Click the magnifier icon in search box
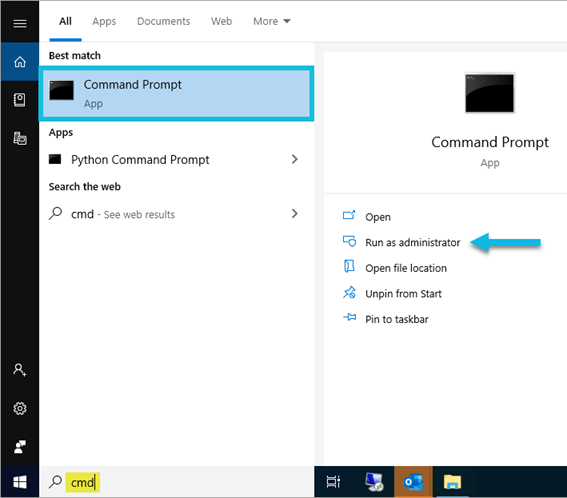 click(55, 482)
